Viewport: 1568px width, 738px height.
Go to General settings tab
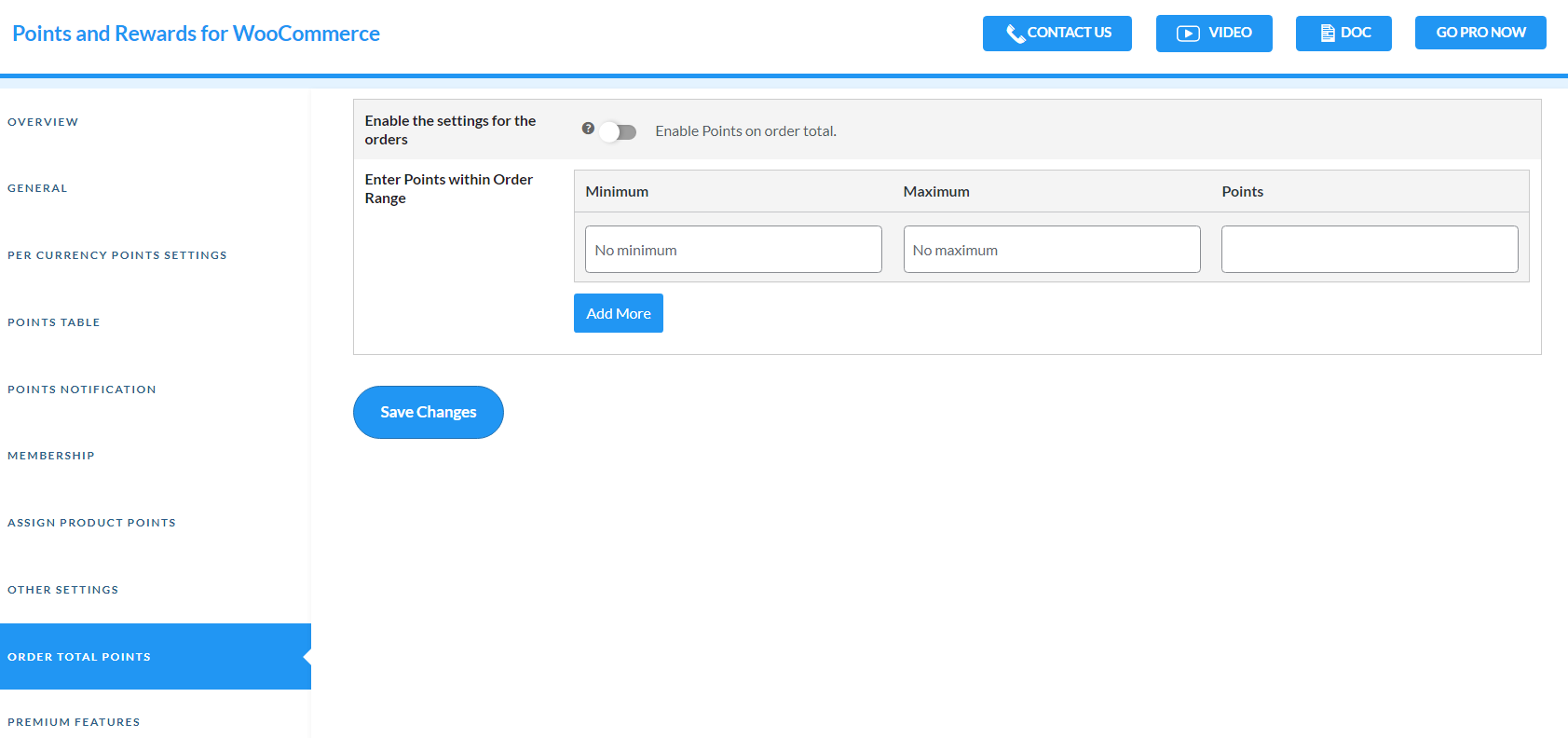(37, 188)
